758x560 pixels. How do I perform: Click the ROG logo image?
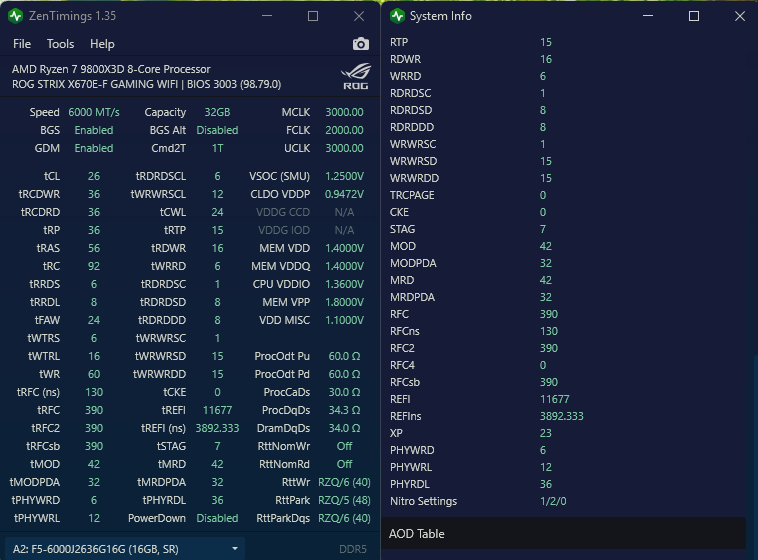point(355,77)
